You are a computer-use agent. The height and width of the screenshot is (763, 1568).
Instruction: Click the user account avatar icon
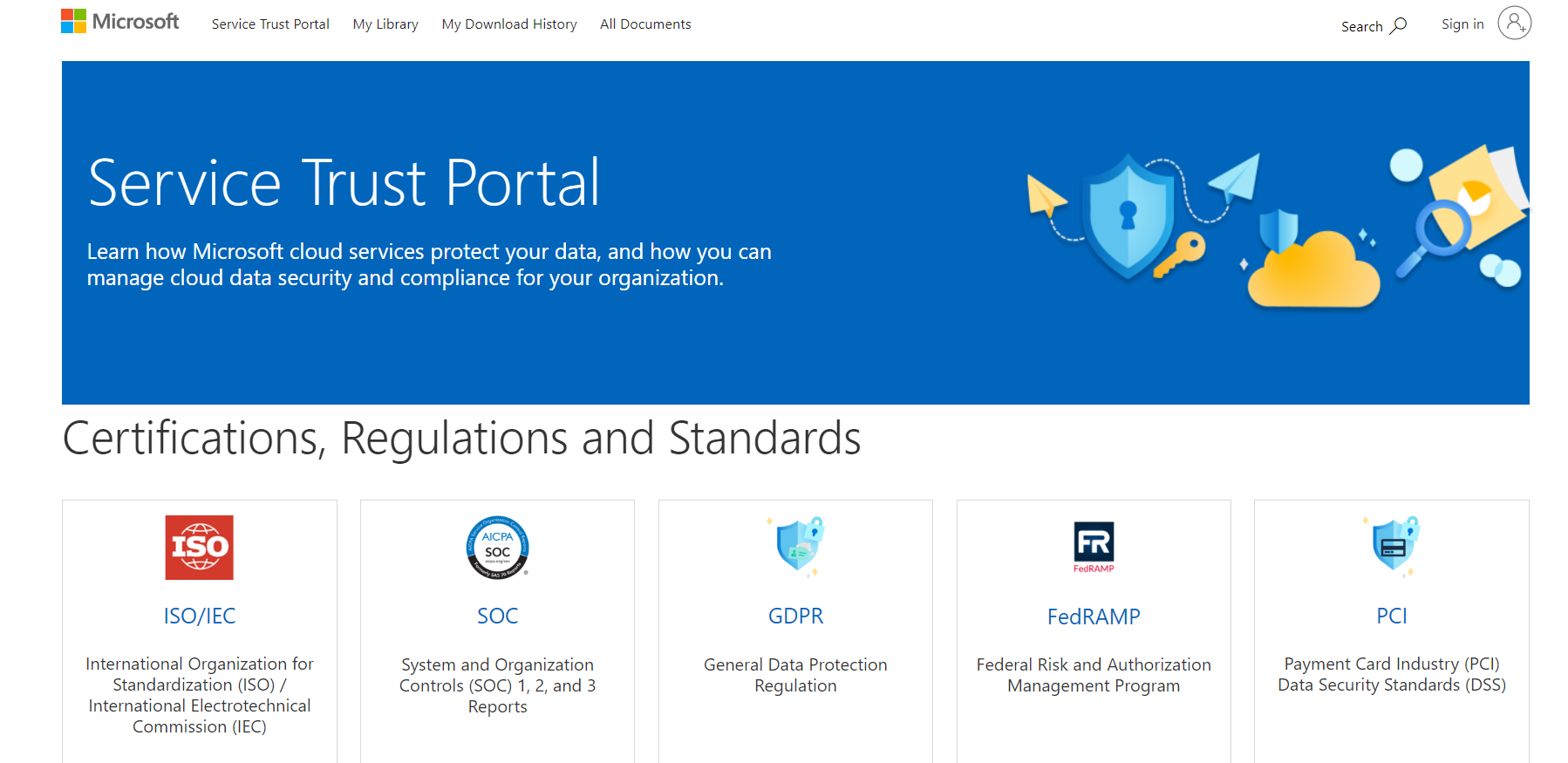pos(1514,23)
